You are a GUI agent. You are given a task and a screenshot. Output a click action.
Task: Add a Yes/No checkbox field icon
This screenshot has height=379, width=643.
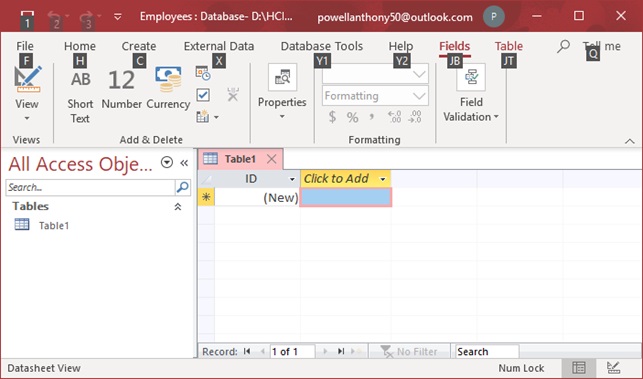point(203,95)
